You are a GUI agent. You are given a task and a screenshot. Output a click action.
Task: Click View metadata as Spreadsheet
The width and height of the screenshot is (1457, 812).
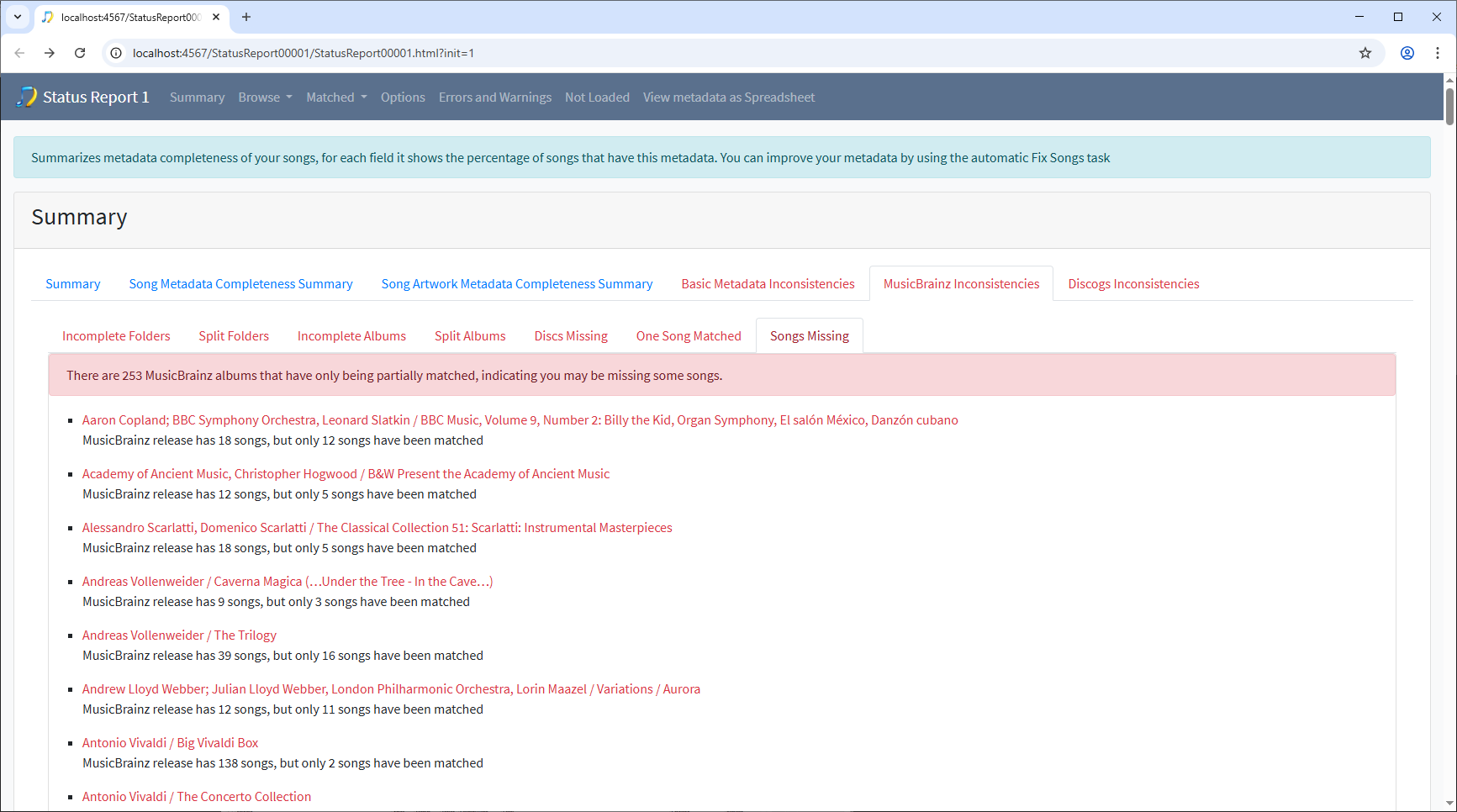pyautogui.click(x=729, y=98)
